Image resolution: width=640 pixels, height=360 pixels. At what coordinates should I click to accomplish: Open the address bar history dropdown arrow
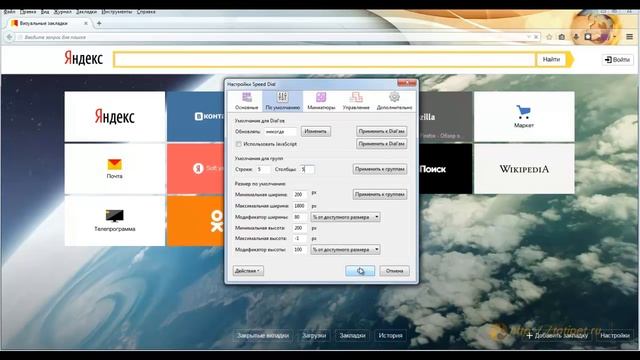click(529, 37)
